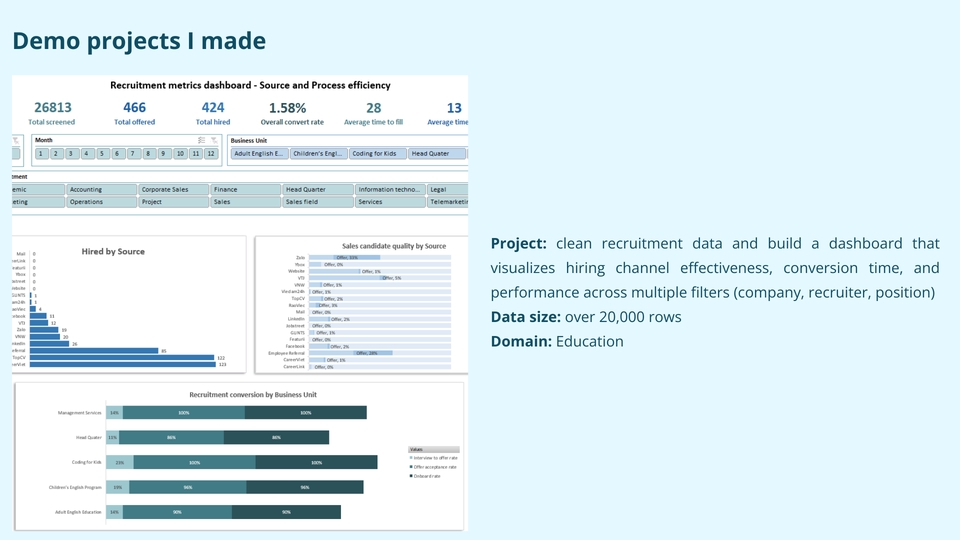
Task: Filter by Coding for Kids business unit
Action: (377, 154)
